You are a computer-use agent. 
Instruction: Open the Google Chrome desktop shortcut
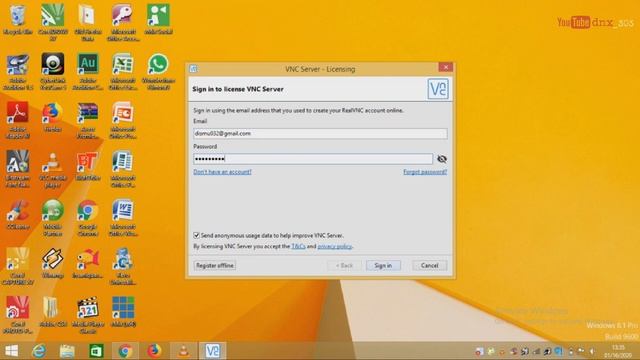click(88, 218)
